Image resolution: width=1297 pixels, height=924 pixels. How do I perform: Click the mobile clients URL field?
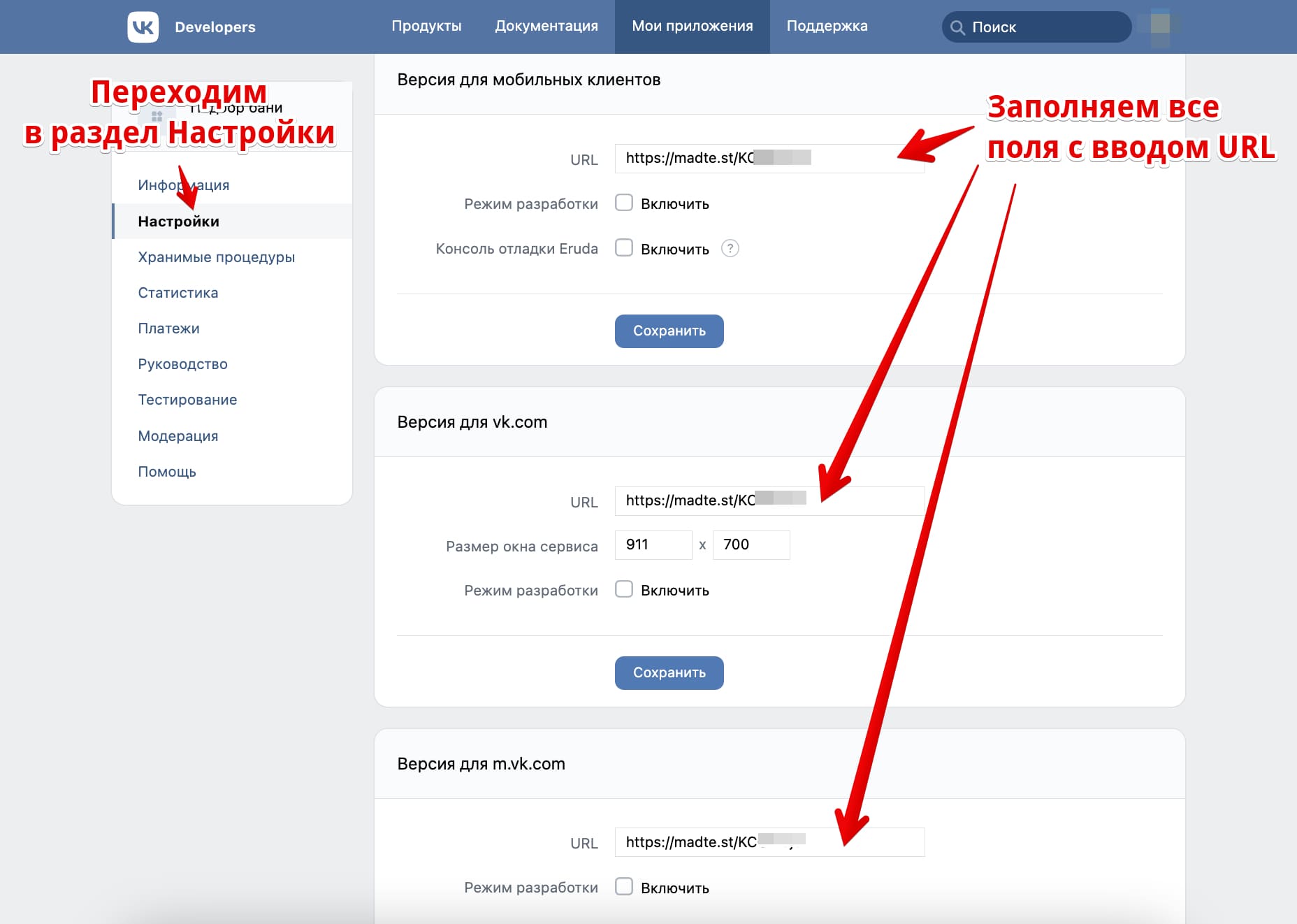pos(769,158)
